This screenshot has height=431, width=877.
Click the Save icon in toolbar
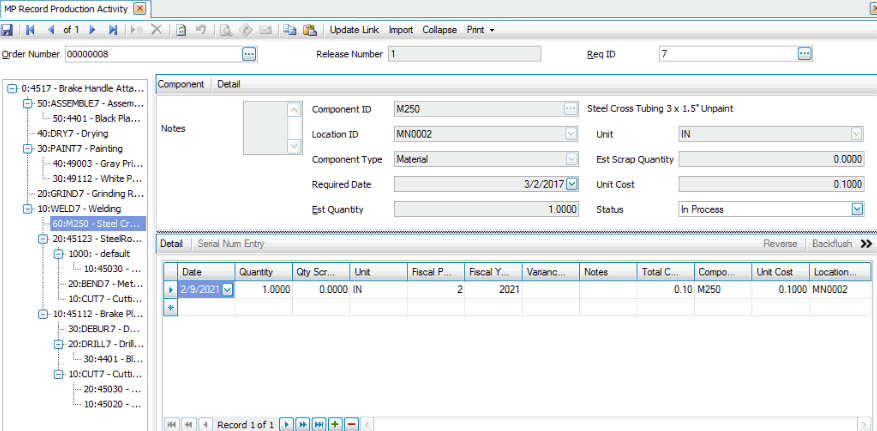[x=8, y=30]
